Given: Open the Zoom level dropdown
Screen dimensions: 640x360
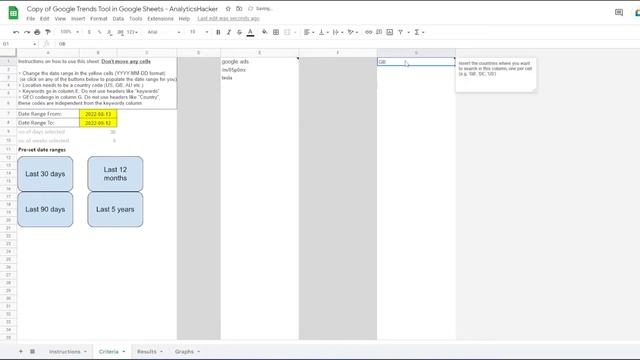Looking at the screenshot, I should pos(69,32).
